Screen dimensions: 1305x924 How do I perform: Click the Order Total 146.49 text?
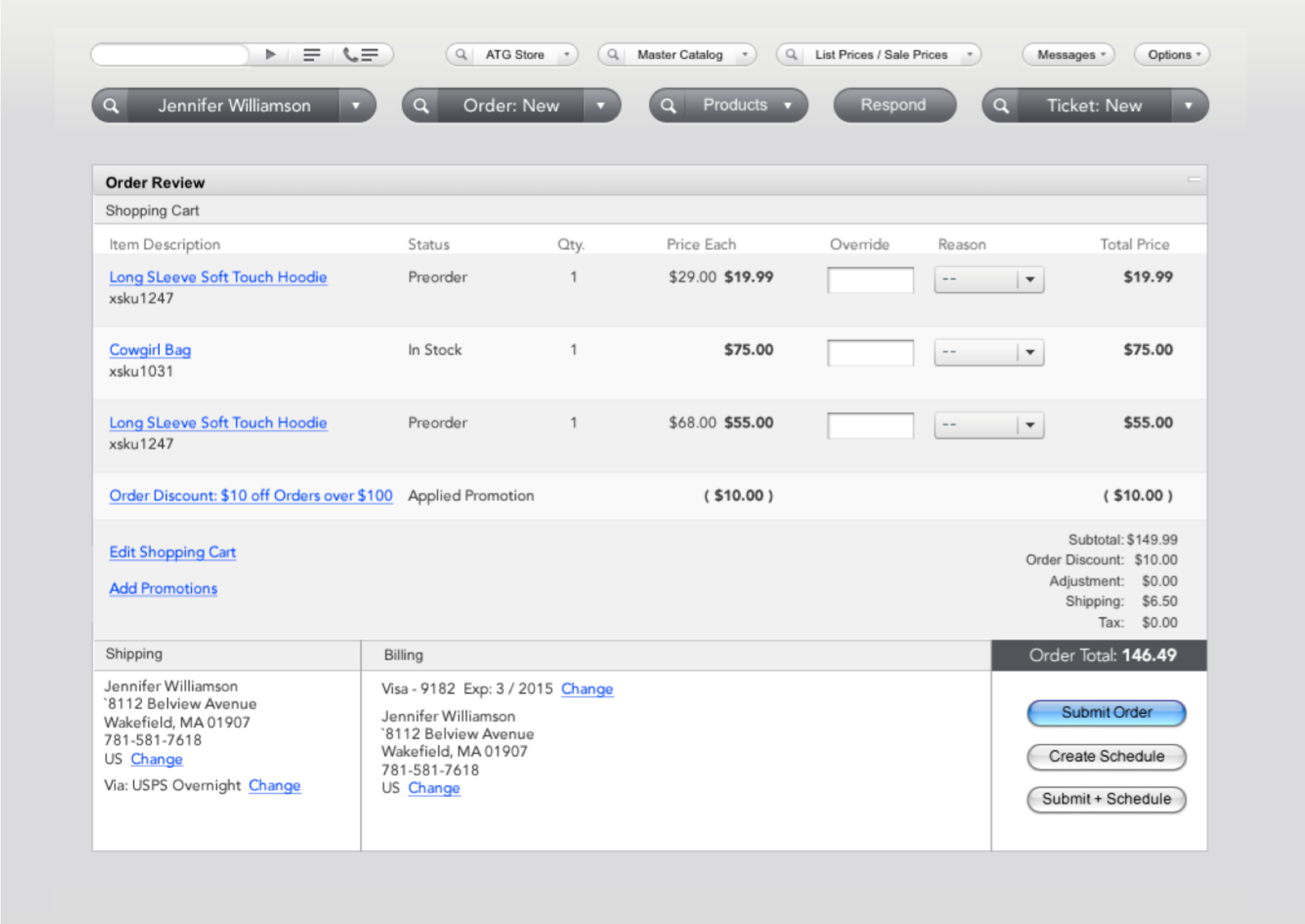coord(1103,655)
